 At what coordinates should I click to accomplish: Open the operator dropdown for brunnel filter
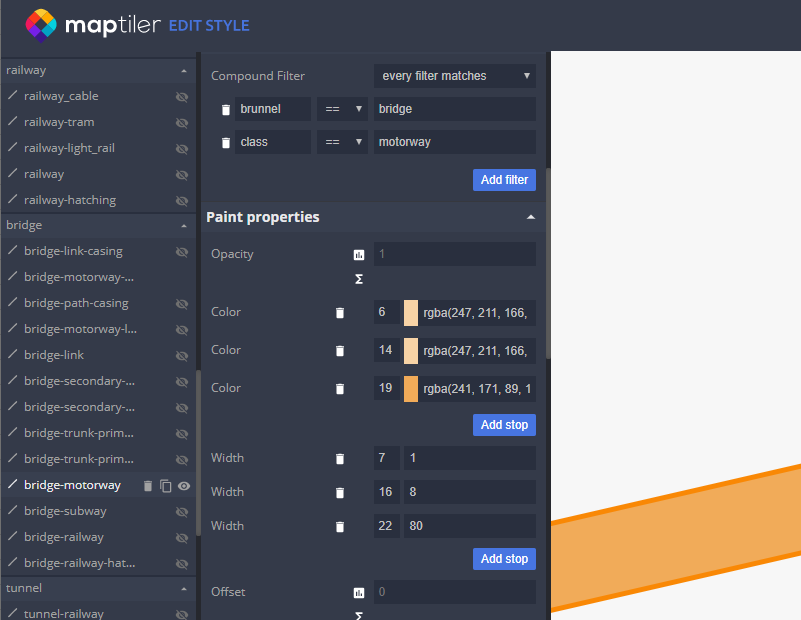click(x=342, y=109)
